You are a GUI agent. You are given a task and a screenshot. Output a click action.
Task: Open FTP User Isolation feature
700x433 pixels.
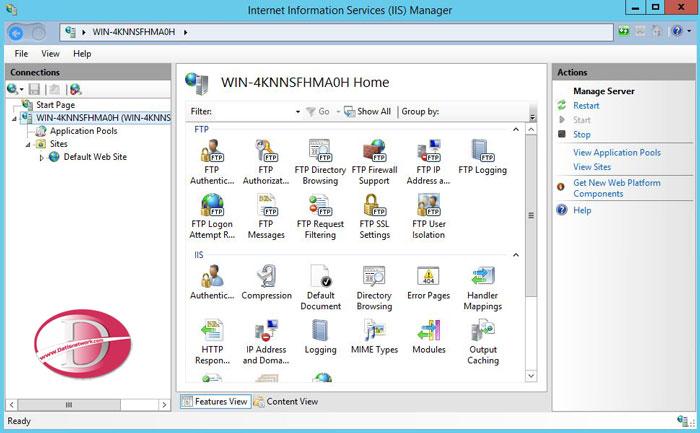pos(429,216)
